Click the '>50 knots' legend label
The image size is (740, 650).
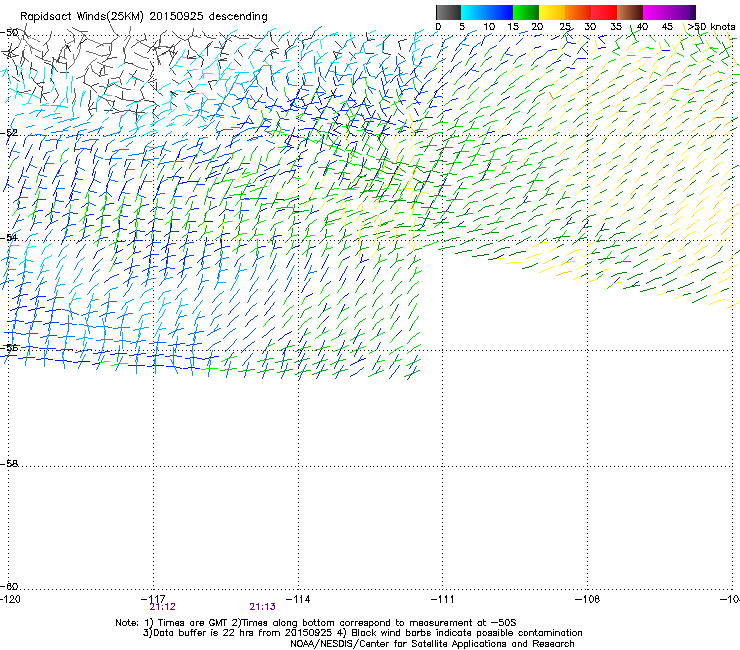point(711,27)
